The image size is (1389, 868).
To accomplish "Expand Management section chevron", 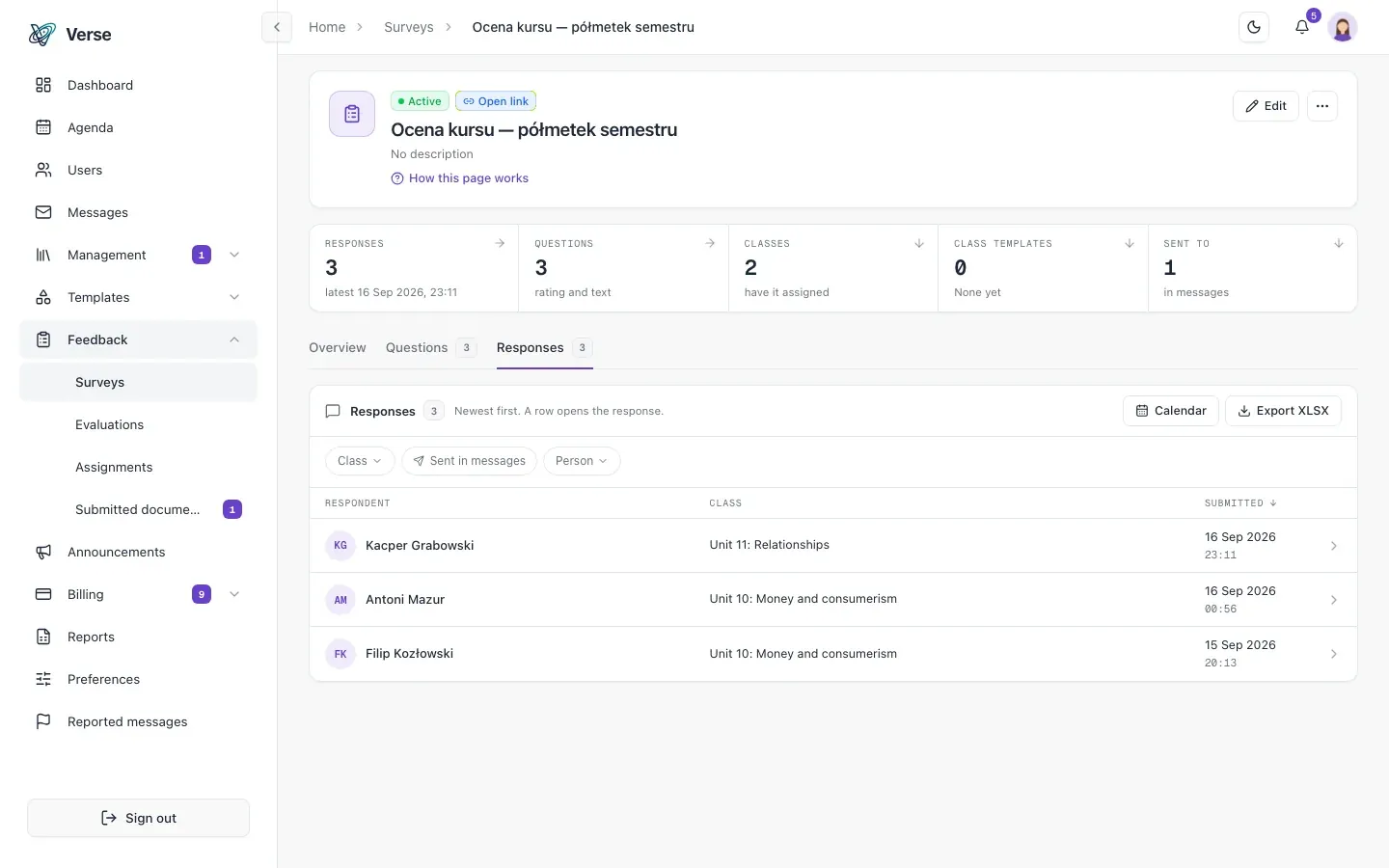I will coord(234,255).
